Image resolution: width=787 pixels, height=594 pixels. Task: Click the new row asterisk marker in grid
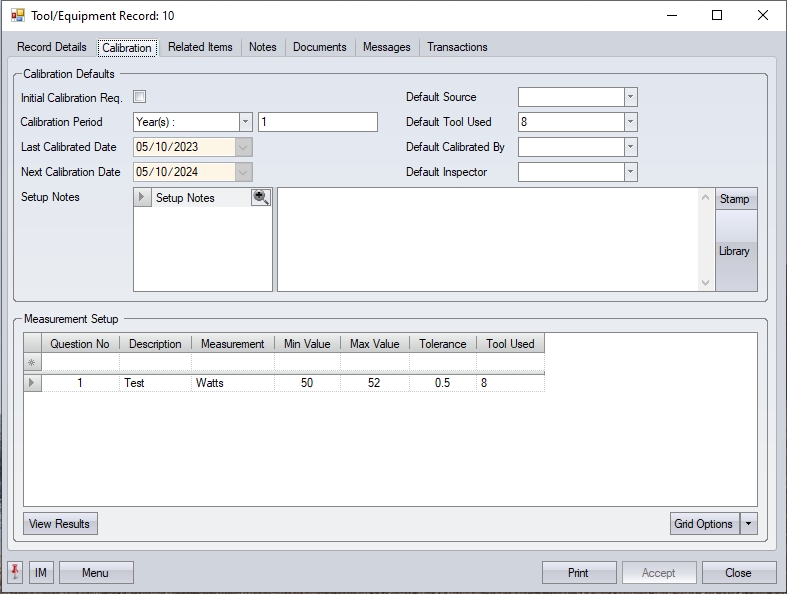point(33,362)
